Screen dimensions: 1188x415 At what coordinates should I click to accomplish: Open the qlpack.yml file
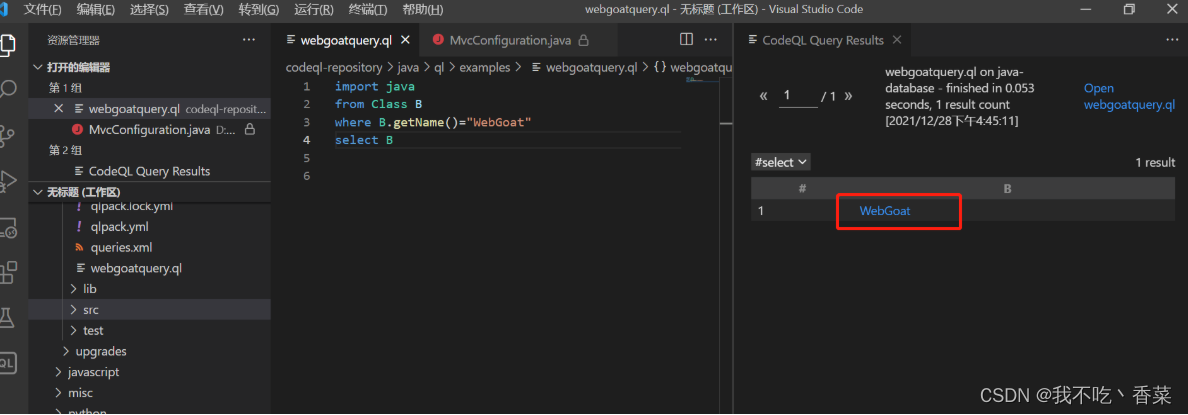tap(119, 226)
